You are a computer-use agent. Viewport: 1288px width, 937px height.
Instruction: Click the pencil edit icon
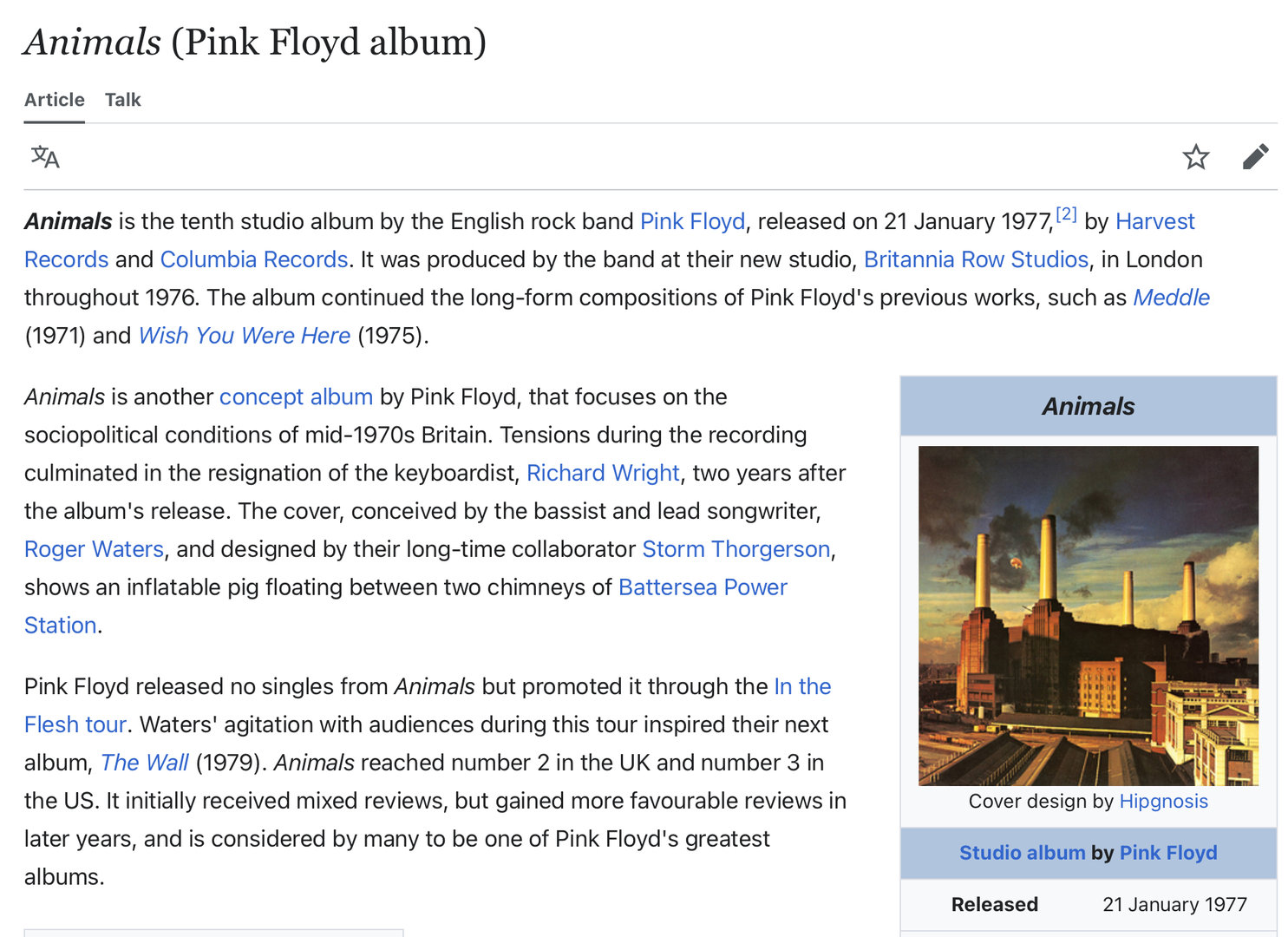coord(1255,157)
